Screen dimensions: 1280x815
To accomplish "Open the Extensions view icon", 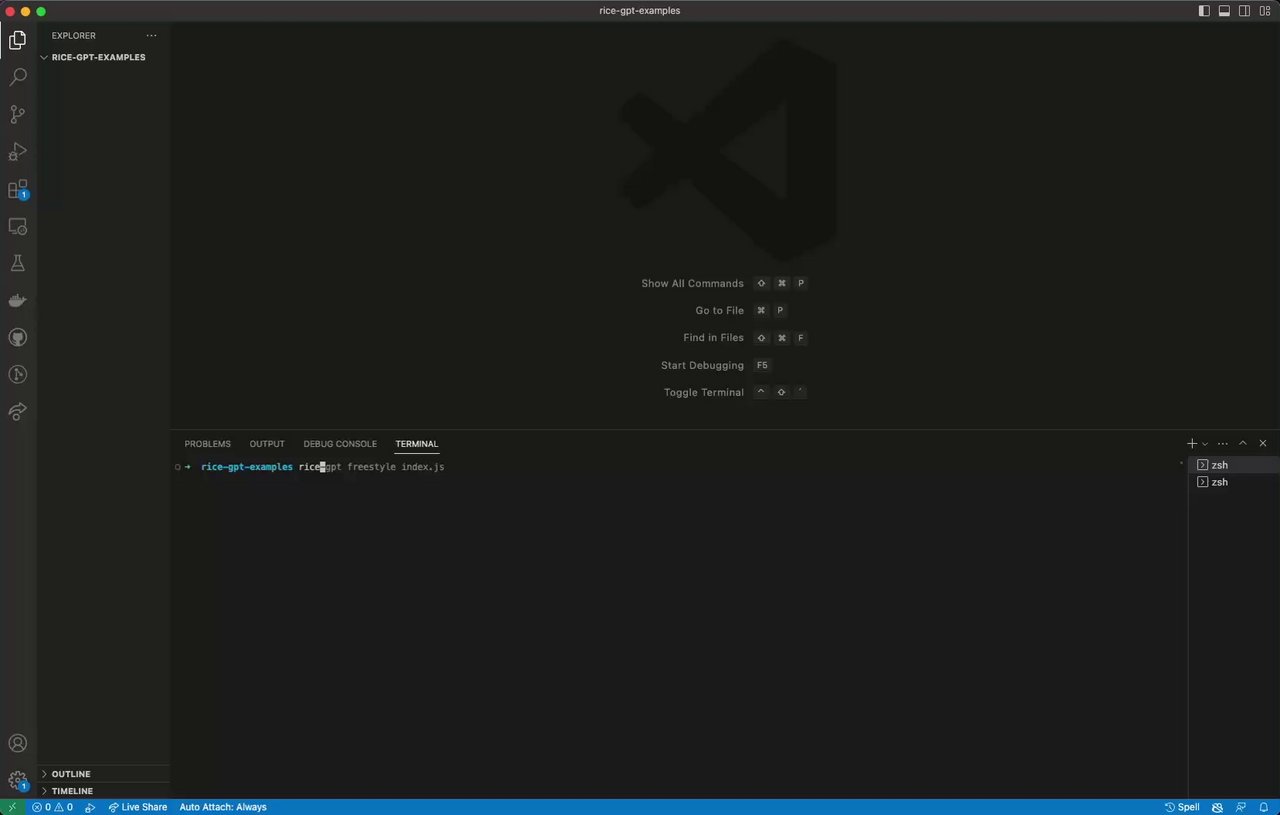I will click(18, 189).
